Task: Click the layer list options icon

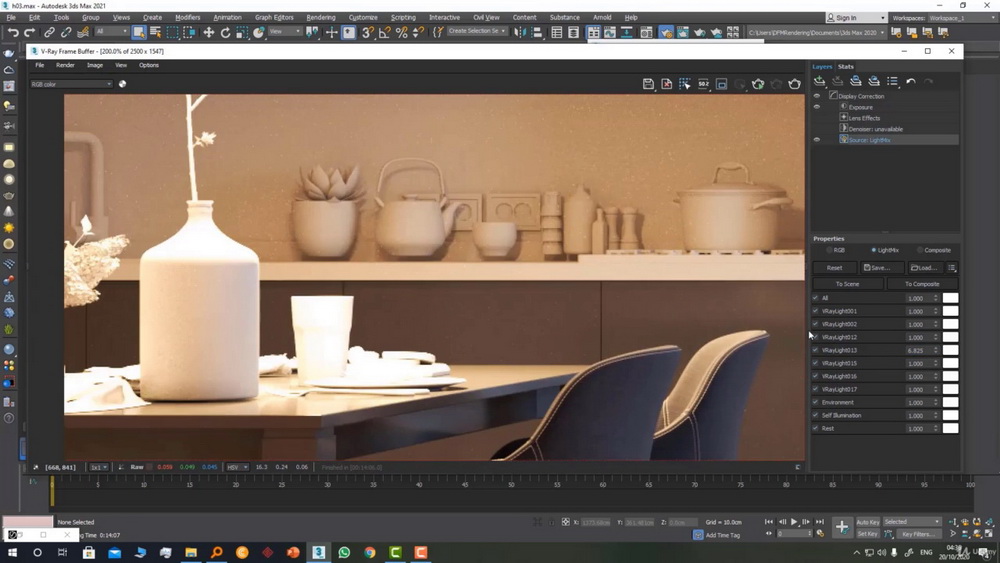Action: [892, 81]
